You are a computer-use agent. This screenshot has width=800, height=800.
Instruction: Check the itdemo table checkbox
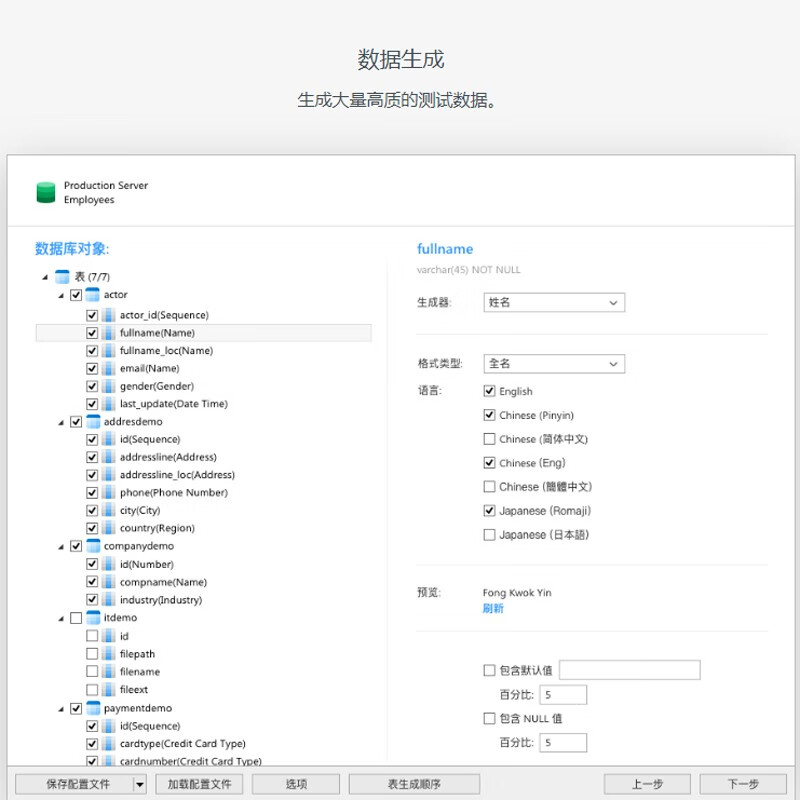(76, 618)
